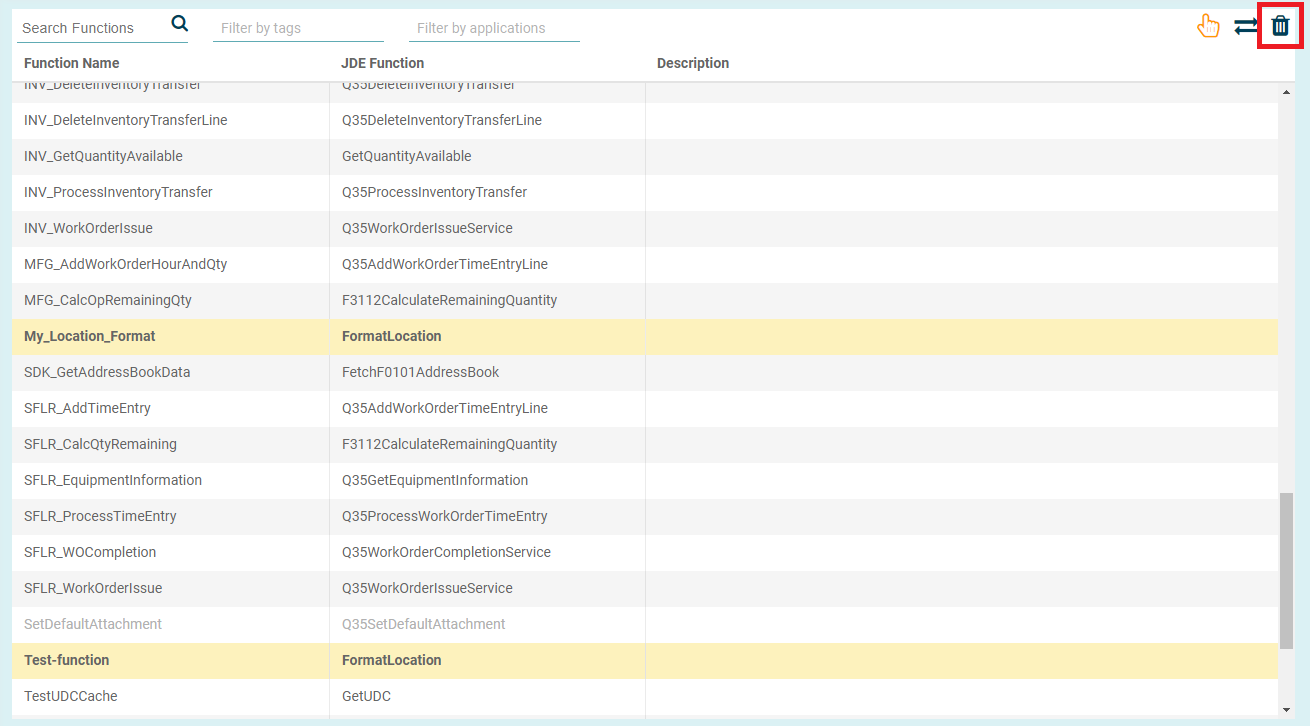Click the Q35ProcessInventoryTransfer JDE function cell
Viewport: 1310px width, 726px height.
(x=434, y=192)
